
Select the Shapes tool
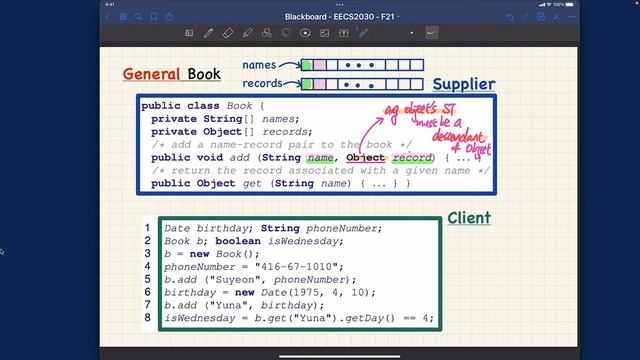[x=267, y=33]
